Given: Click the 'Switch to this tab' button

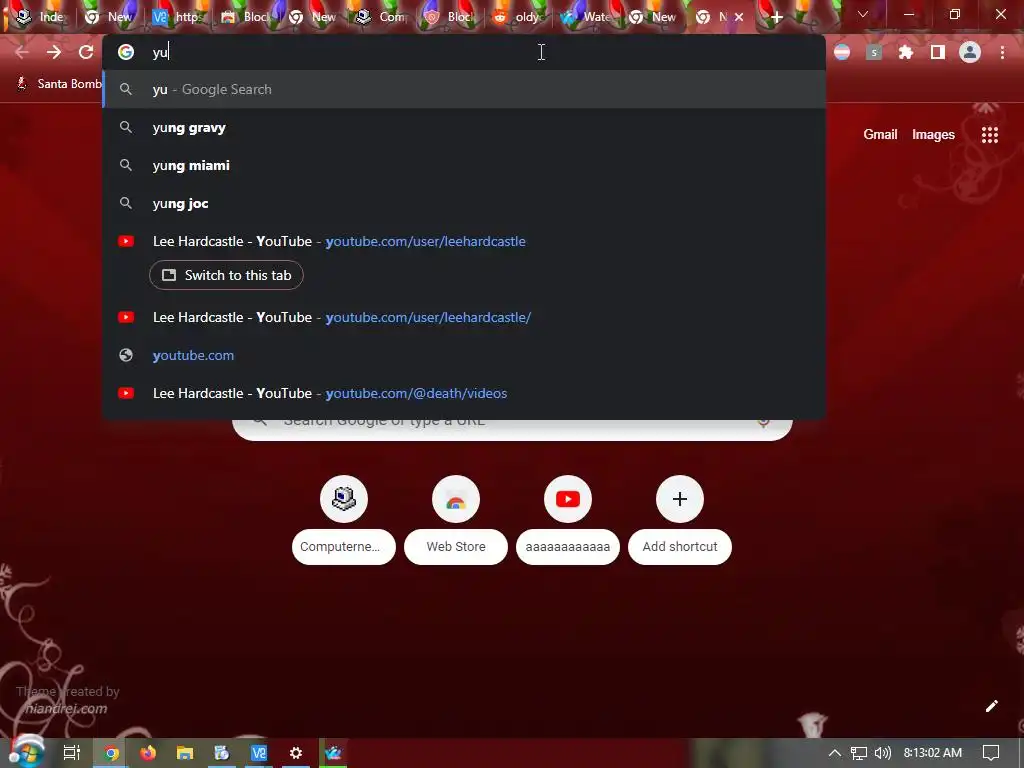Looking at the screenshot, I should tap(226, 275).
